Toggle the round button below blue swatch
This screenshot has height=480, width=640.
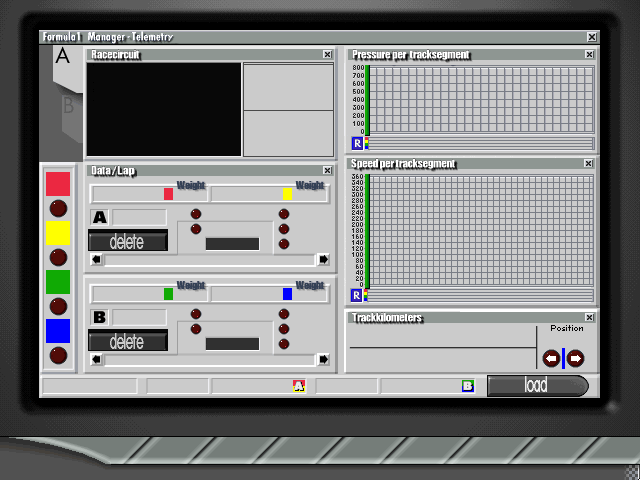tap(58, 356)
